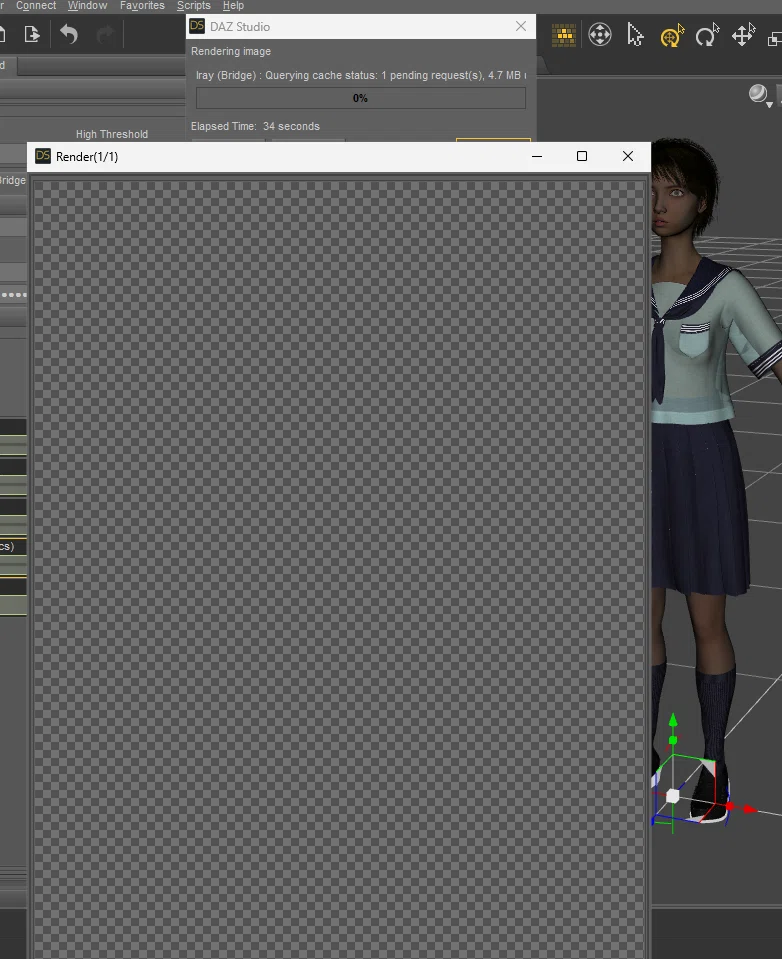Open the Scripts menu
Image resolution: width=782 pixels, height=959 pixels.
coord(193,6)
